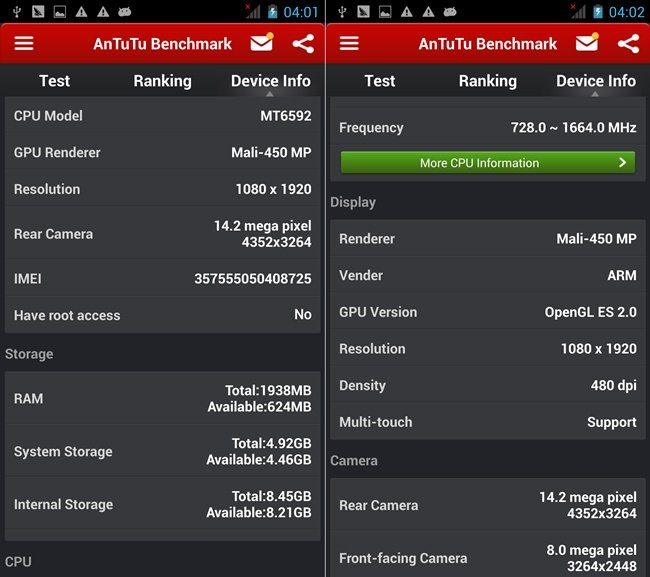Tap the IMEI row
The height and width of the screenshot is (577, 650).
[x=162, y=279]
